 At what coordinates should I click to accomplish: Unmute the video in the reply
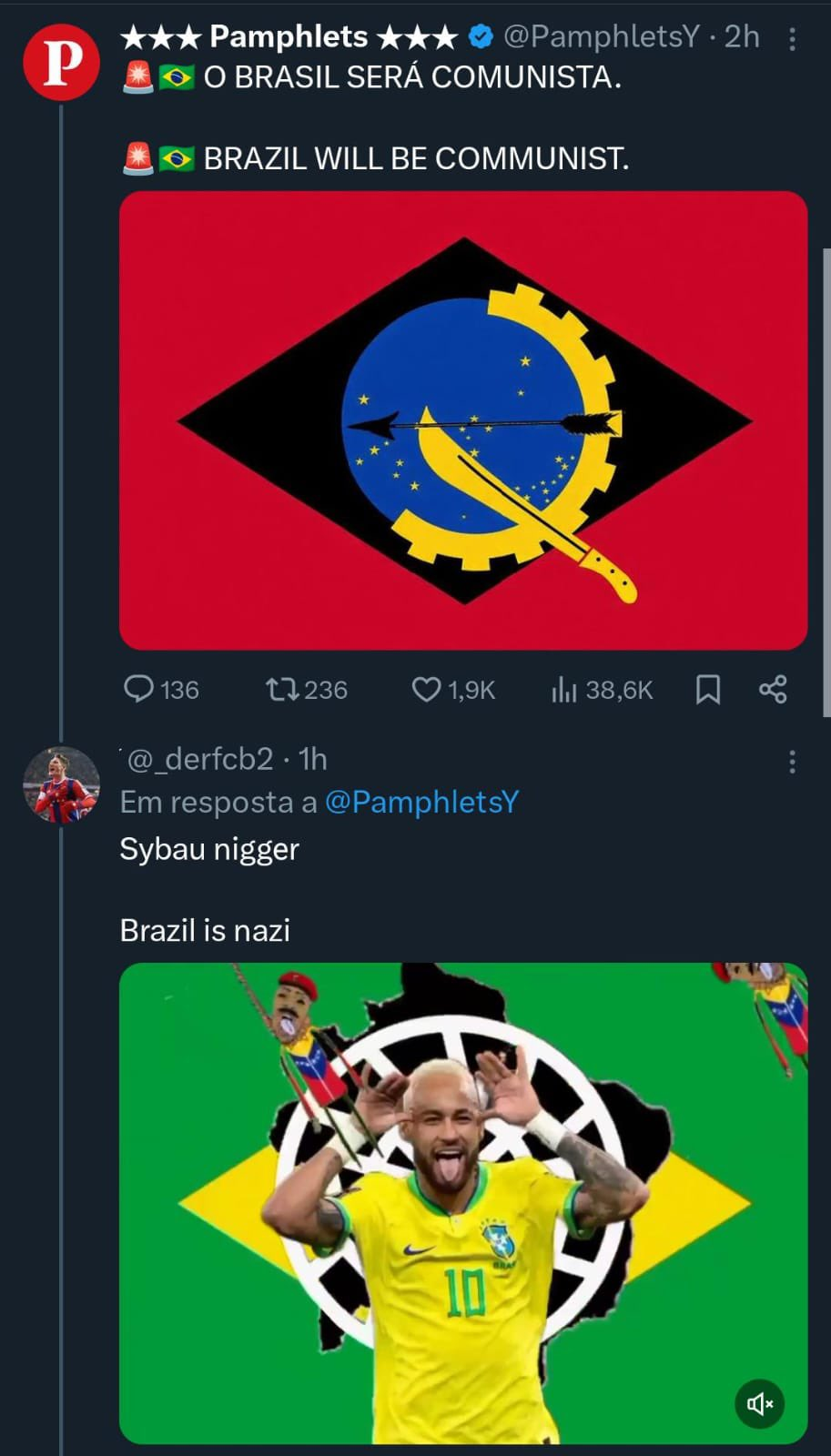(x=759, y=1403)
